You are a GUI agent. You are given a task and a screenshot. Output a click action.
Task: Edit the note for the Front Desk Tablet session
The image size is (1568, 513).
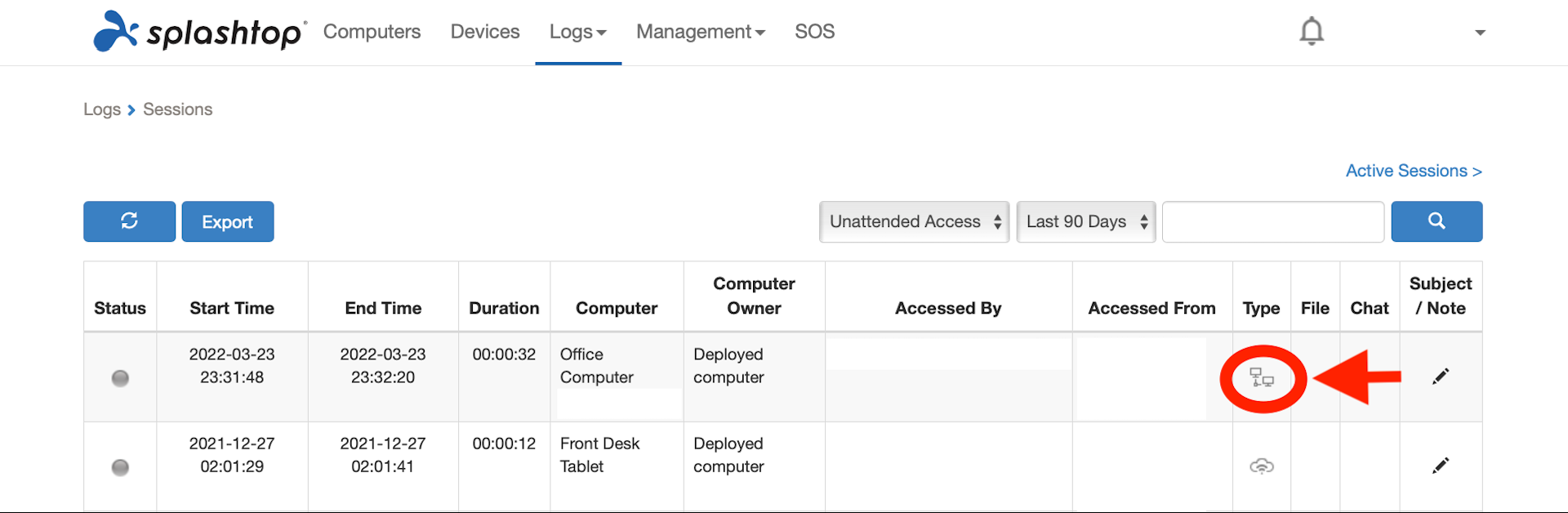[x=1441, y=465]
